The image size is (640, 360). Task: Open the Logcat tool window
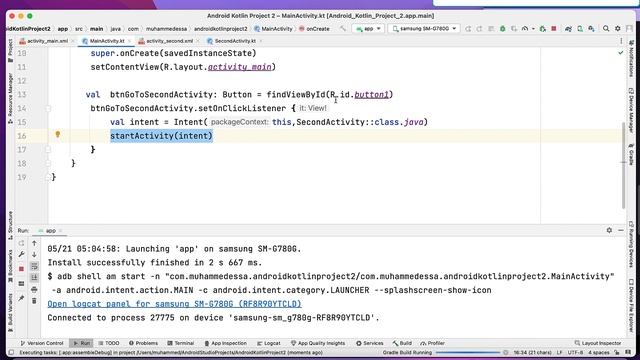(x=269, y=343)
